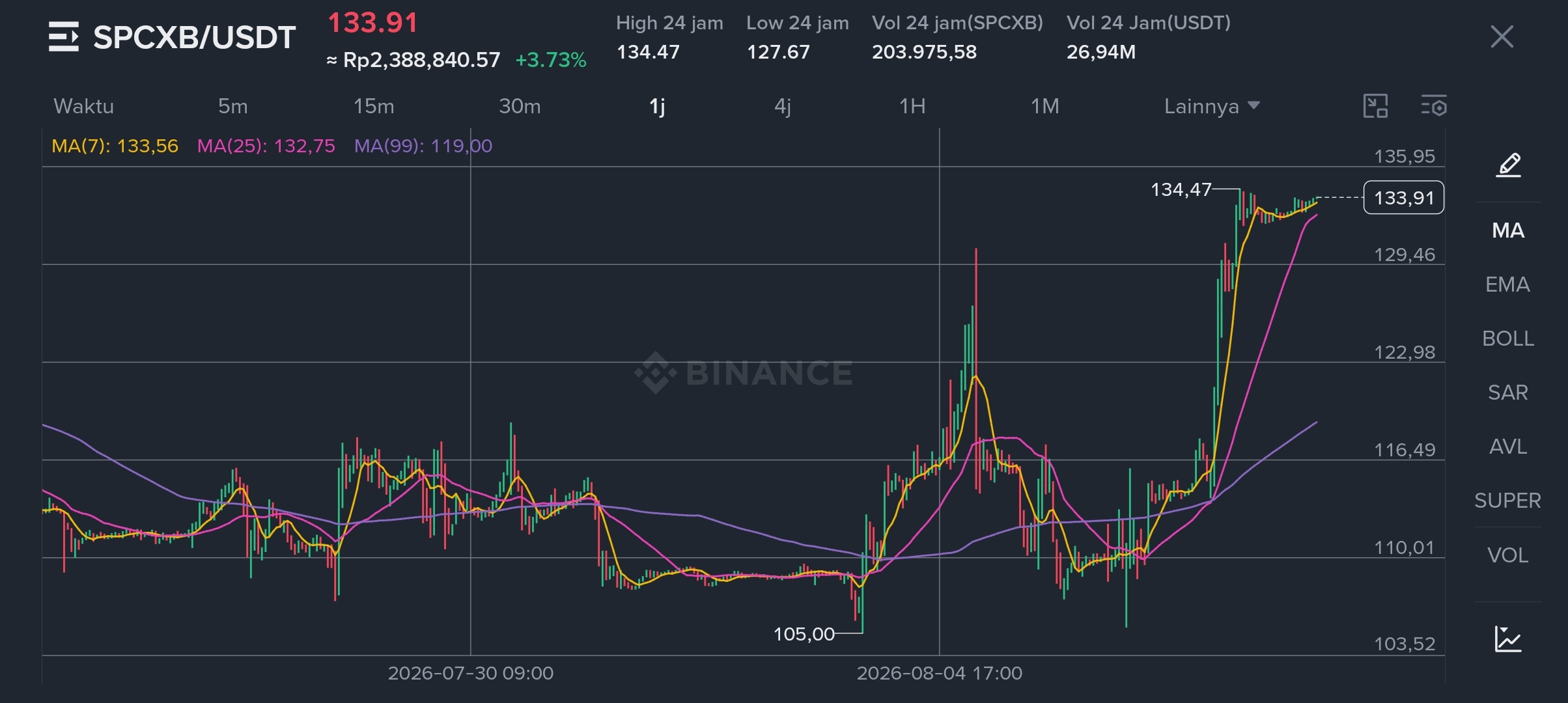Click the Vol 24 jam(SPCXB) value 203.975,58

[x=924, y=52]
